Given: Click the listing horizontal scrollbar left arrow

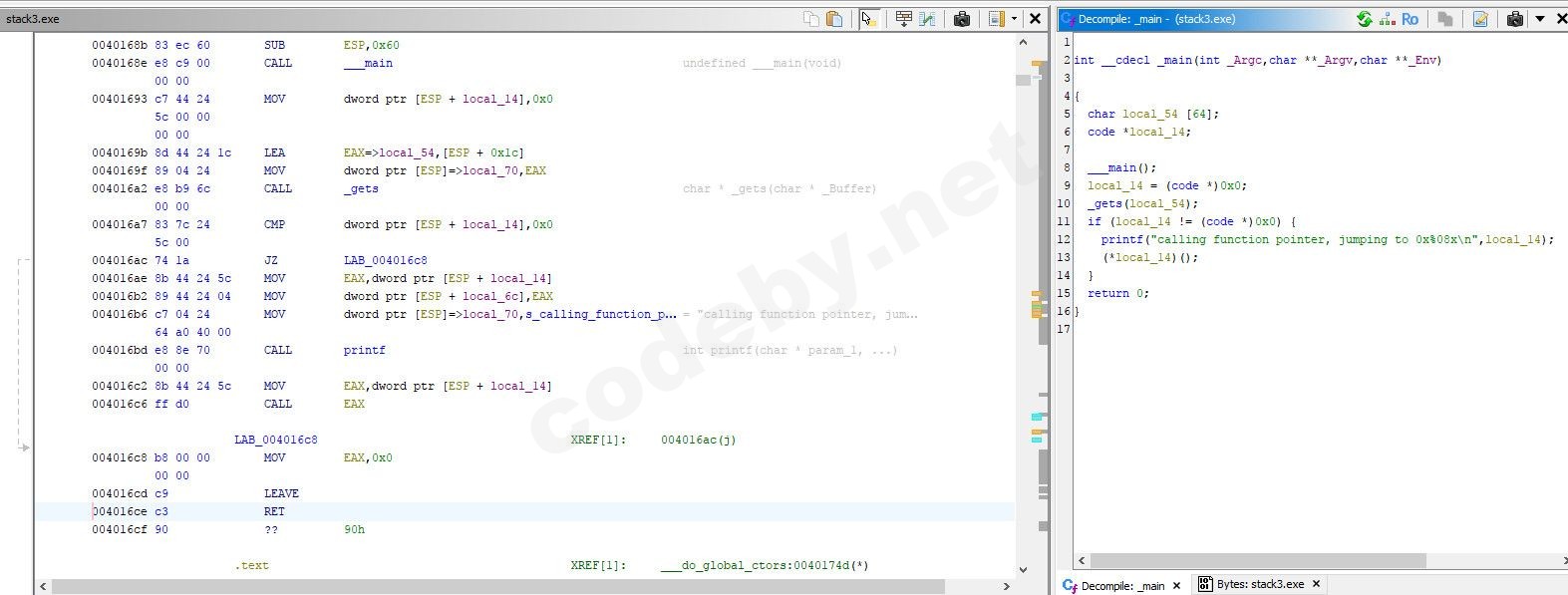Looking at the screenshot, I should point(43,587).
